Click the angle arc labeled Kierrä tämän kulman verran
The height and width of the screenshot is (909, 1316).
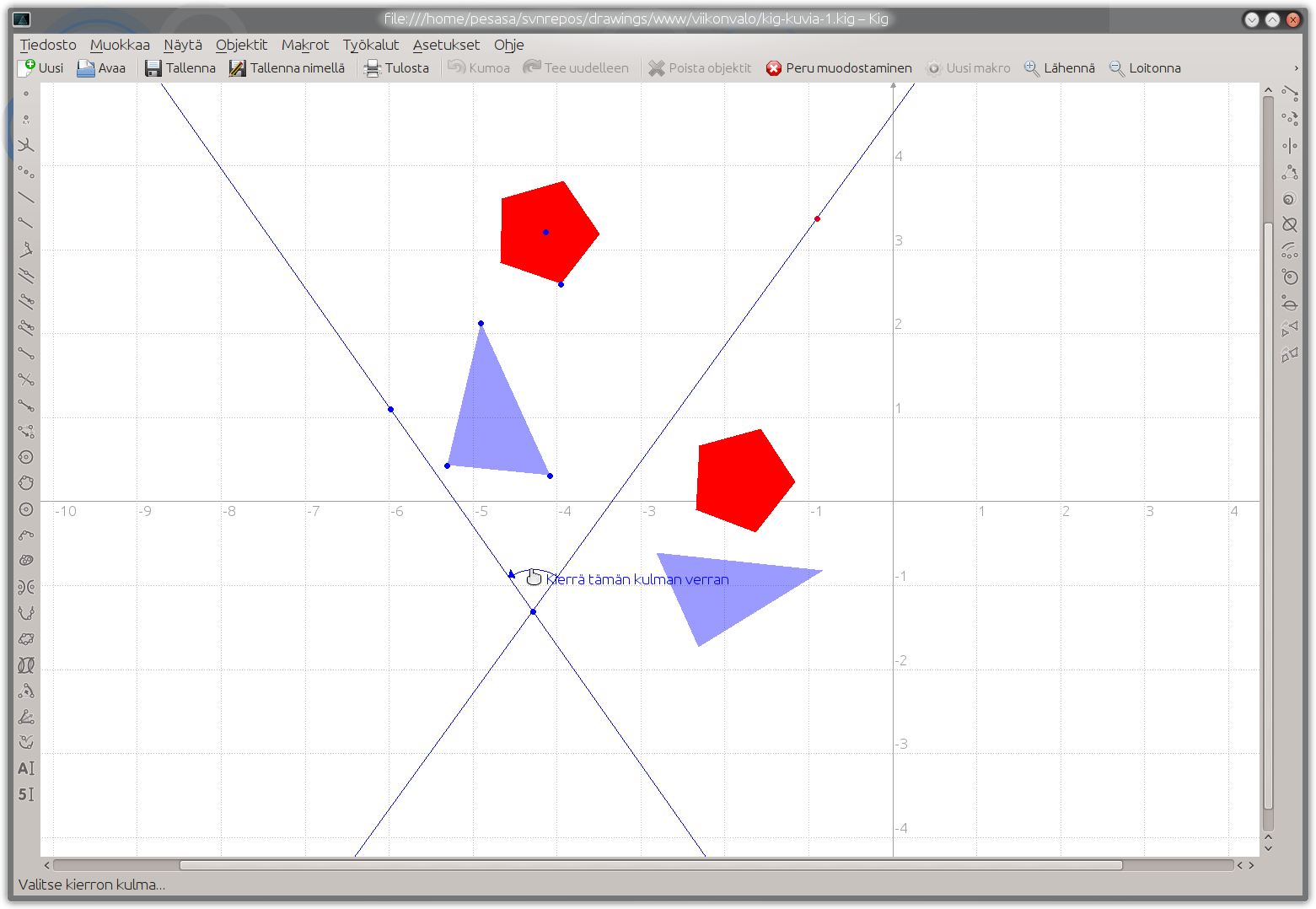click(x=534, y=573)
